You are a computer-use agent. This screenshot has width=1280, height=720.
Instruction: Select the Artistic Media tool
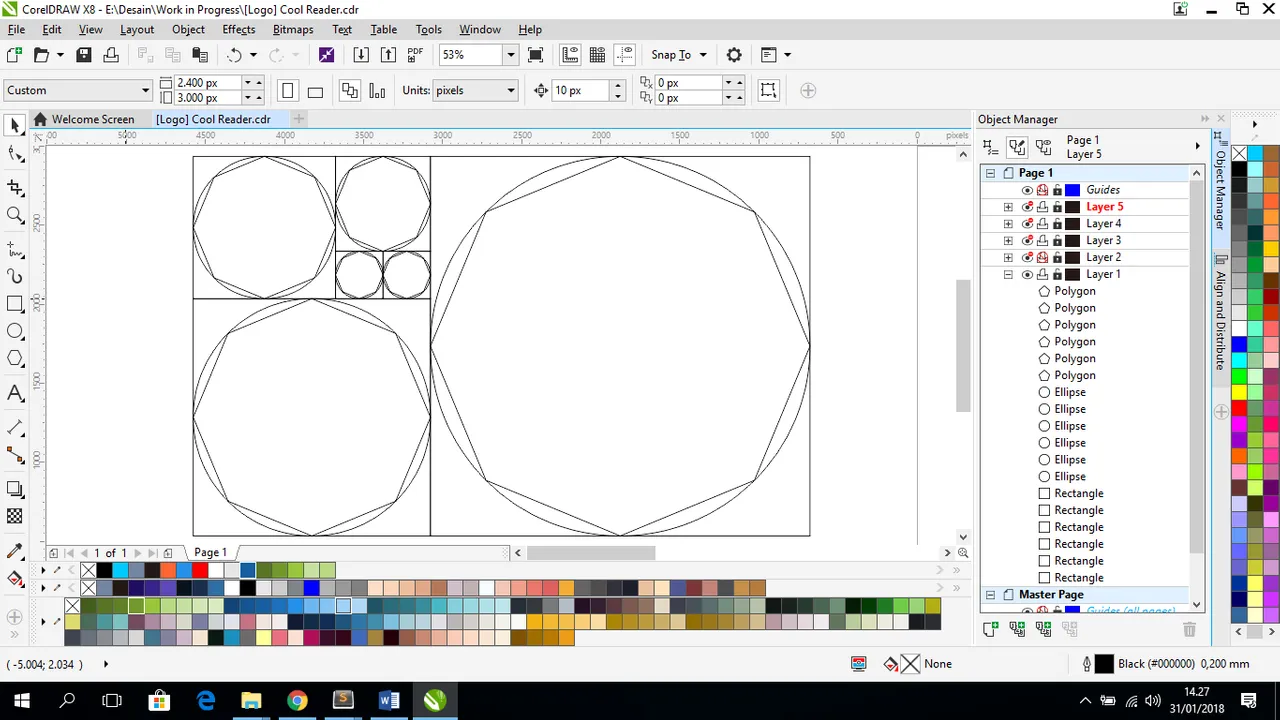(x=15, y=276)
